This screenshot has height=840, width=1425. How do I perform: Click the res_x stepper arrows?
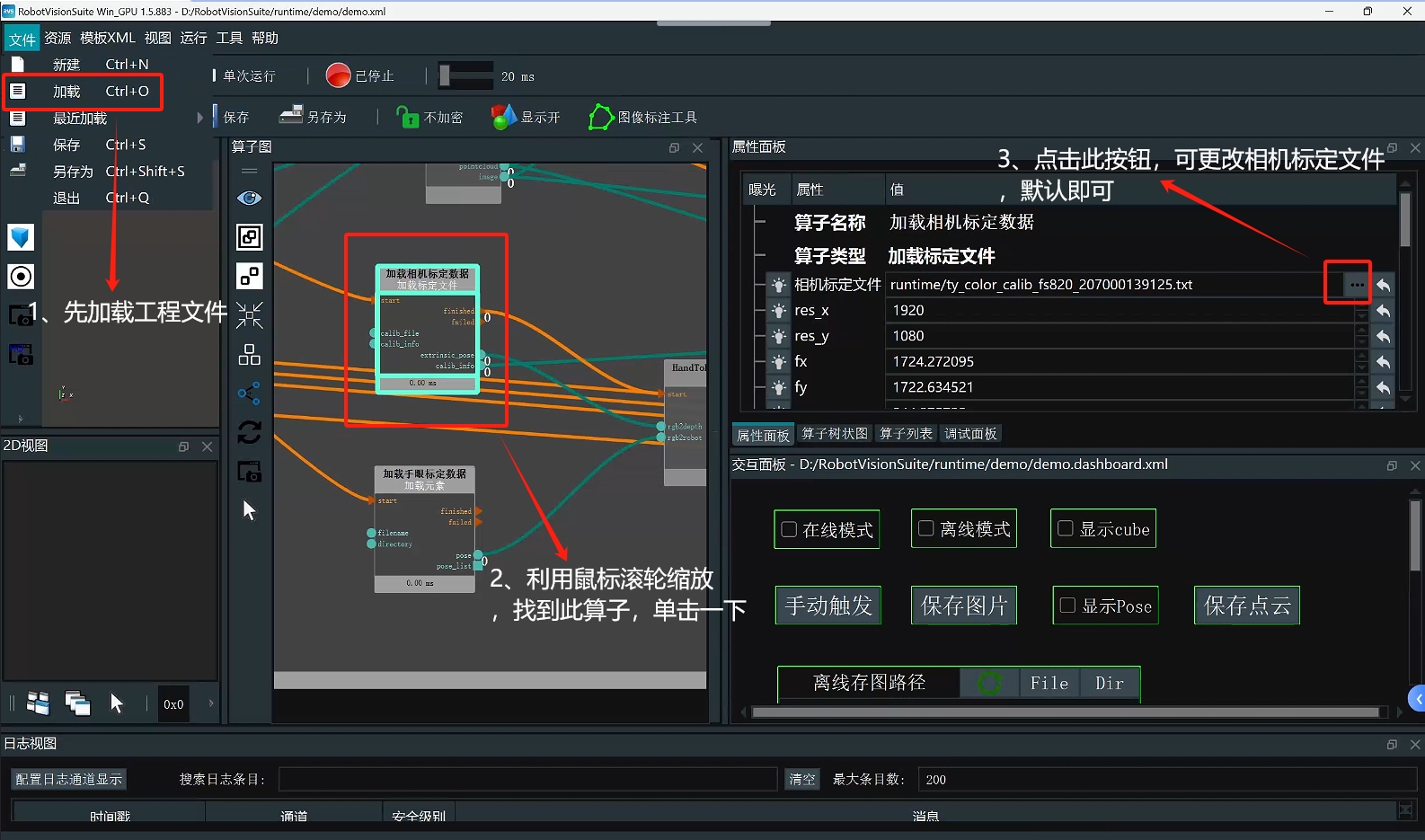coord(1362,311)
